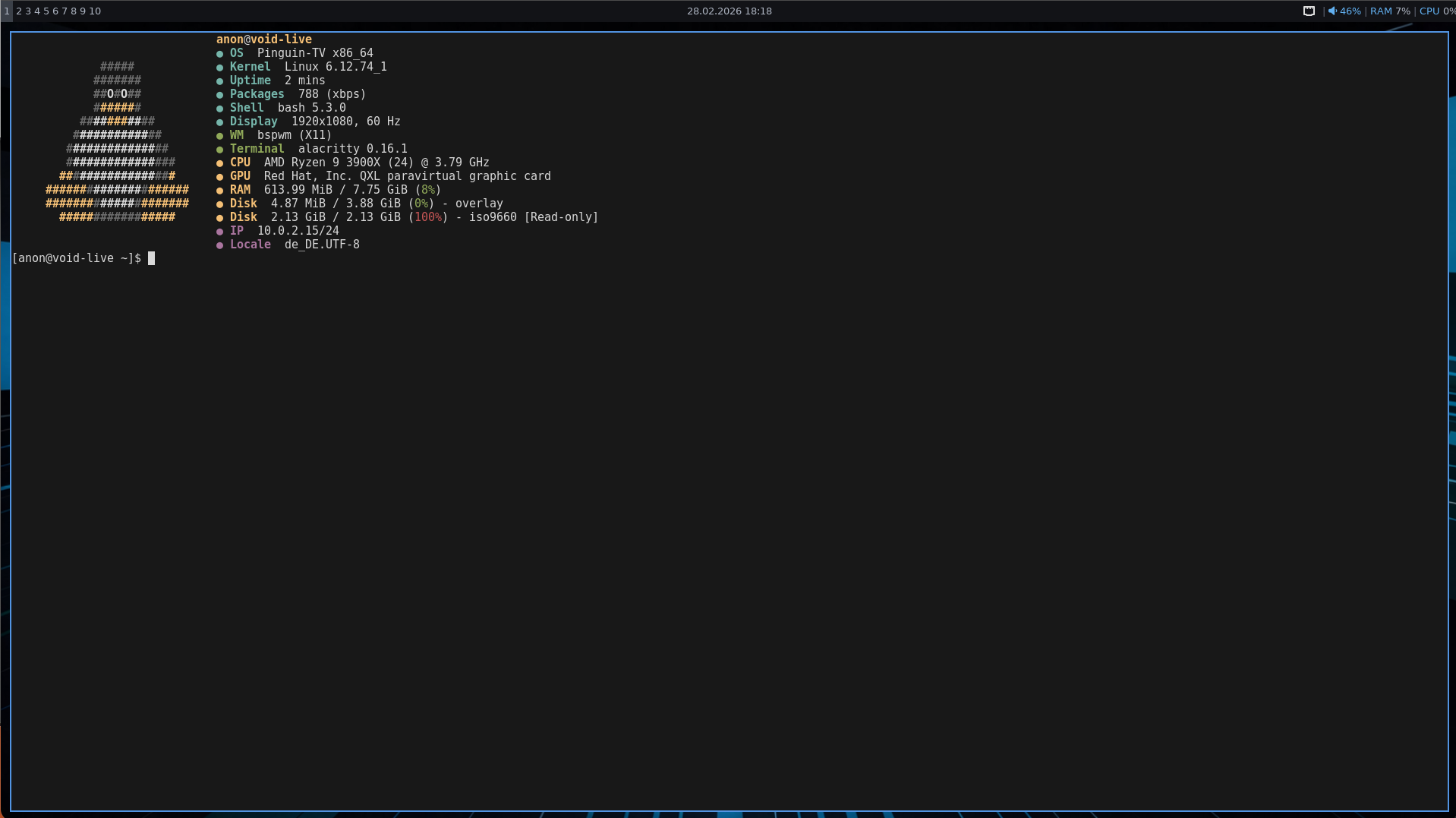Select the active workspace 1

coord(7,11)
